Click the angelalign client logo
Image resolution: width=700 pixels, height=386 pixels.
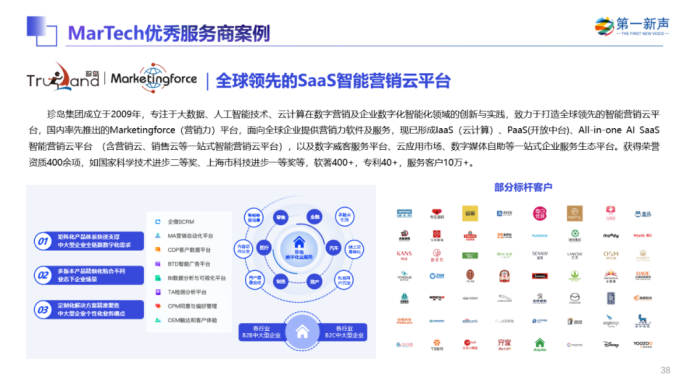[x=611, y=321]
